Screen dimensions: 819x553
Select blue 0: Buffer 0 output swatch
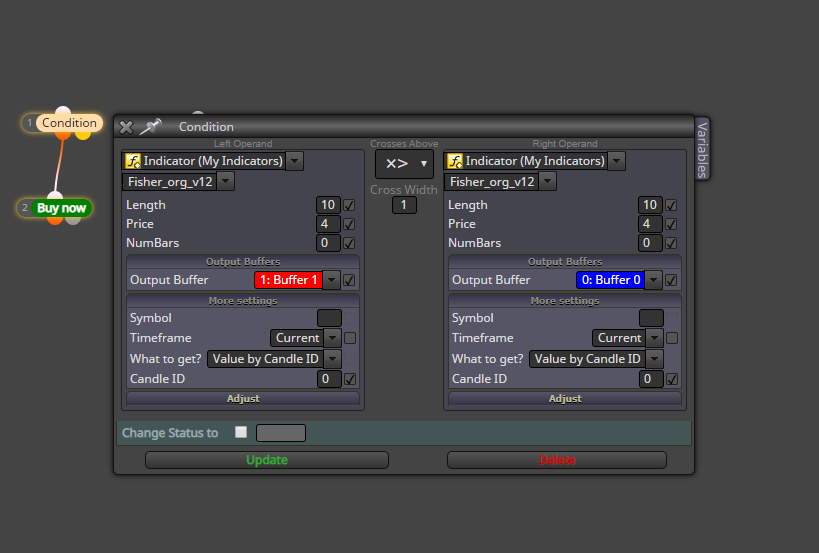(610, 280)
